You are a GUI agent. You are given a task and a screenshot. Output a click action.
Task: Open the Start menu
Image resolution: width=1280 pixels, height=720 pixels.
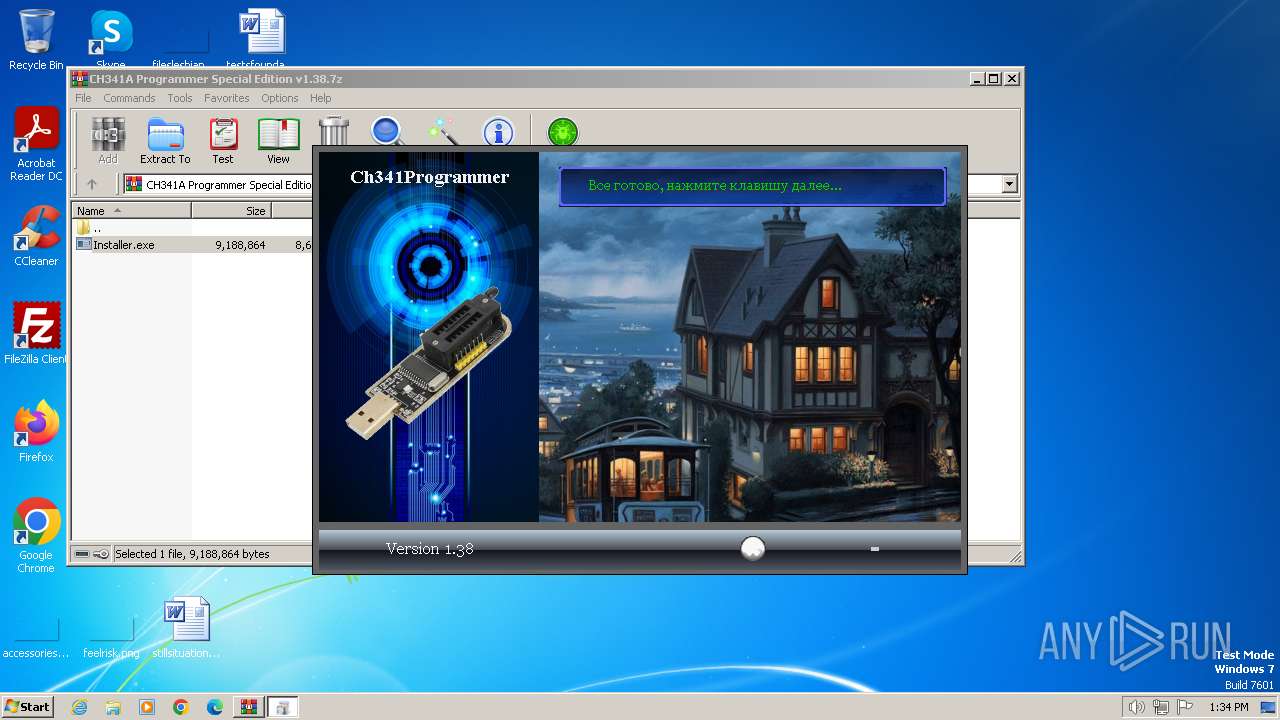(x=27, y=706)
